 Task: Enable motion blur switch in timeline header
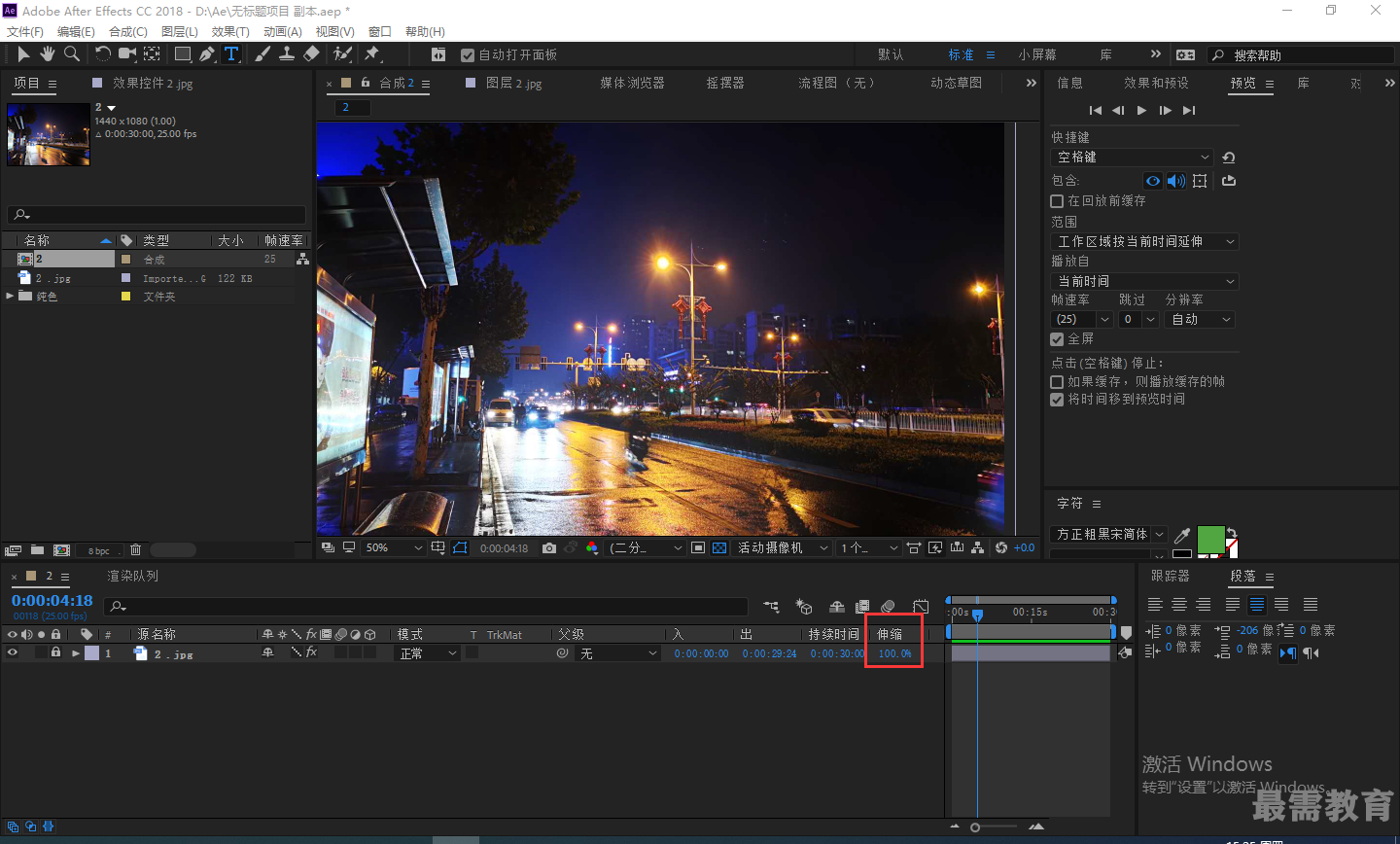888,607
